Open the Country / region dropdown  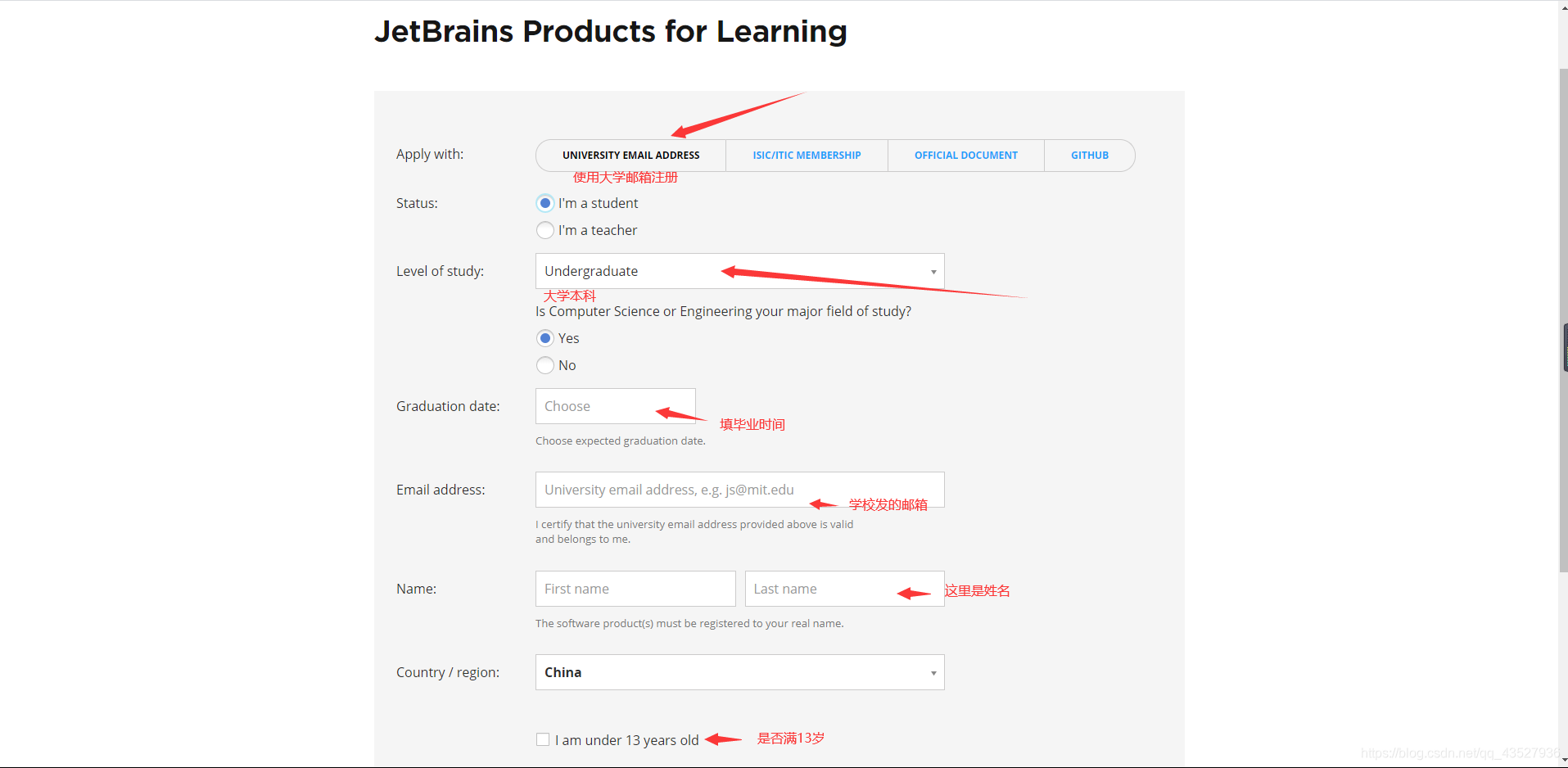click(740, 672)
